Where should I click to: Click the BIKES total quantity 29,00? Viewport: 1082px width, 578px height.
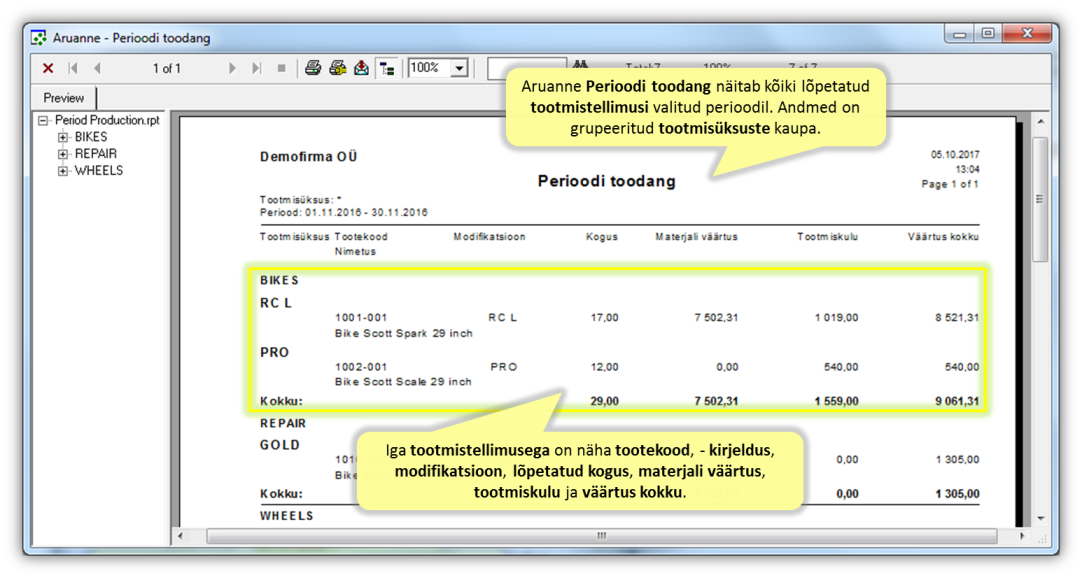tap(604, 401)
